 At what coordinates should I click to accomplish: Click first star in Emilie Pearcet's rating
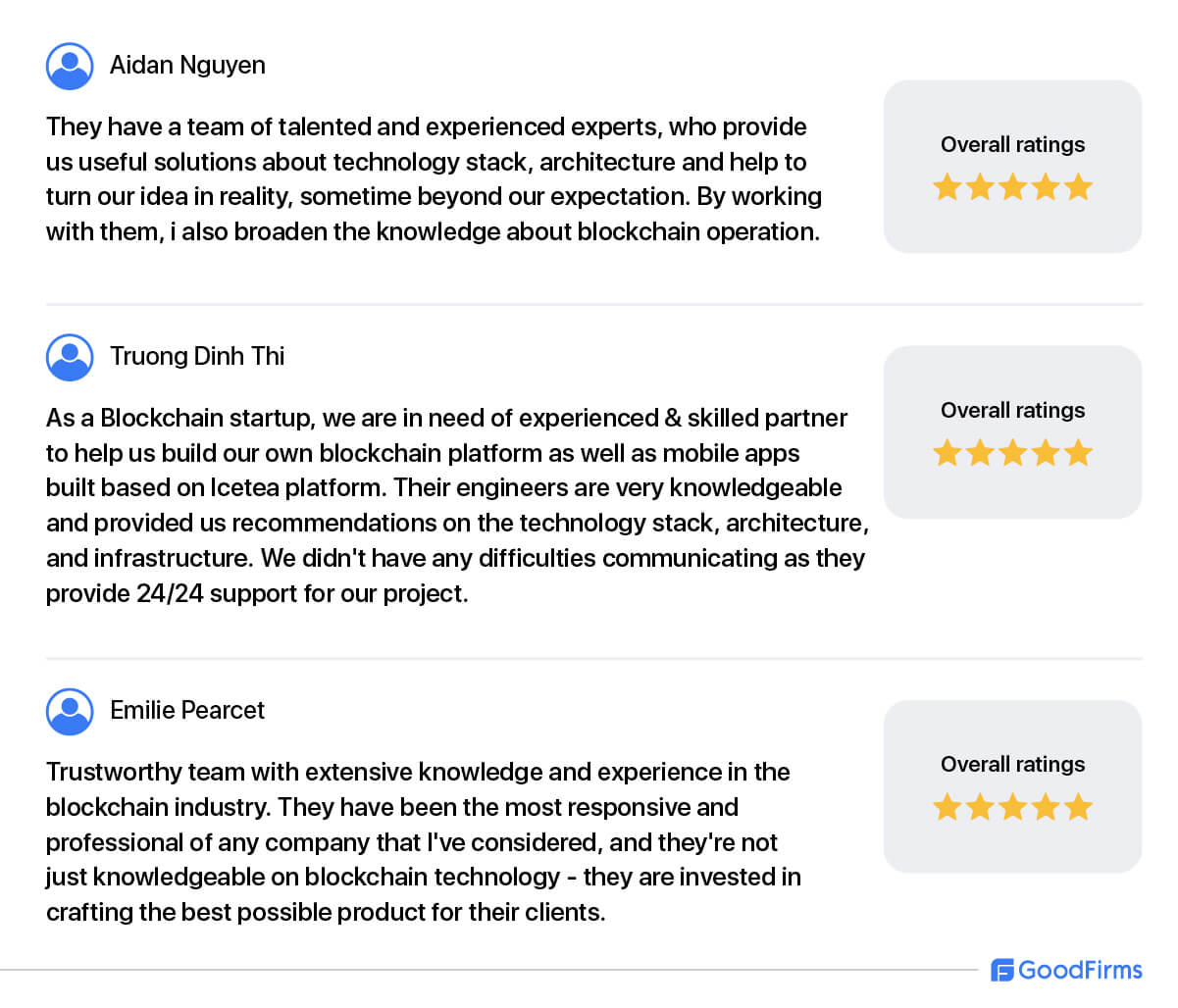pos(948,806)
